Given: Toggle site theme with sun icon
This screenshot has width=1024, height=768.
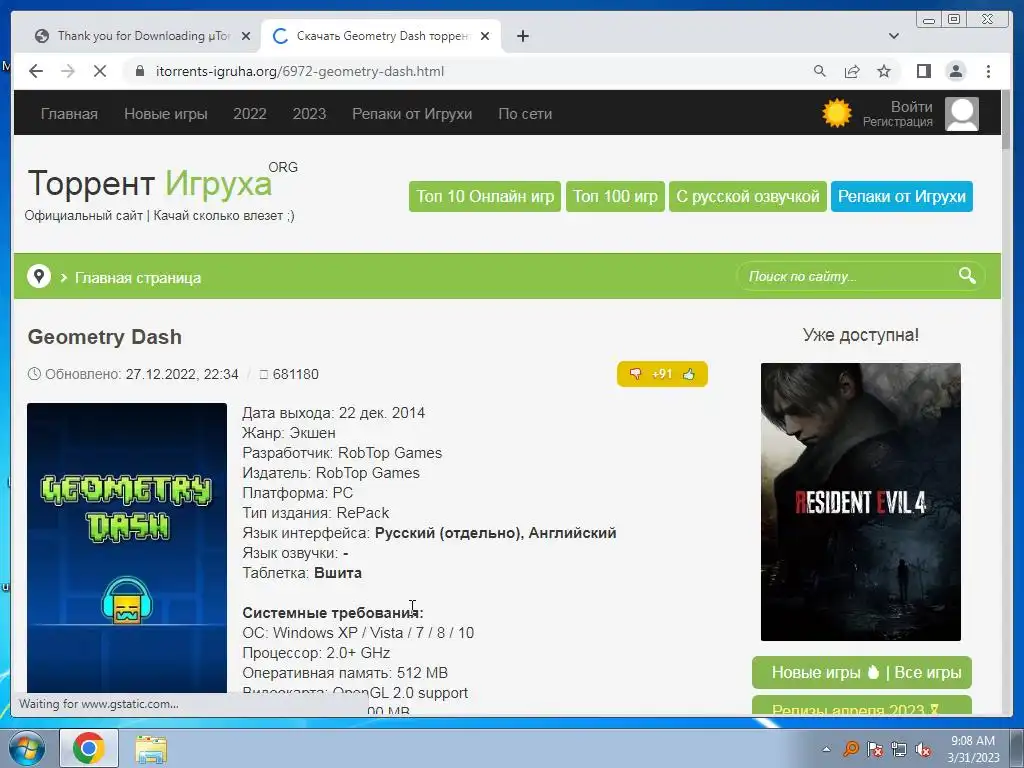Looking at the screenshot, I should [837, 113].
